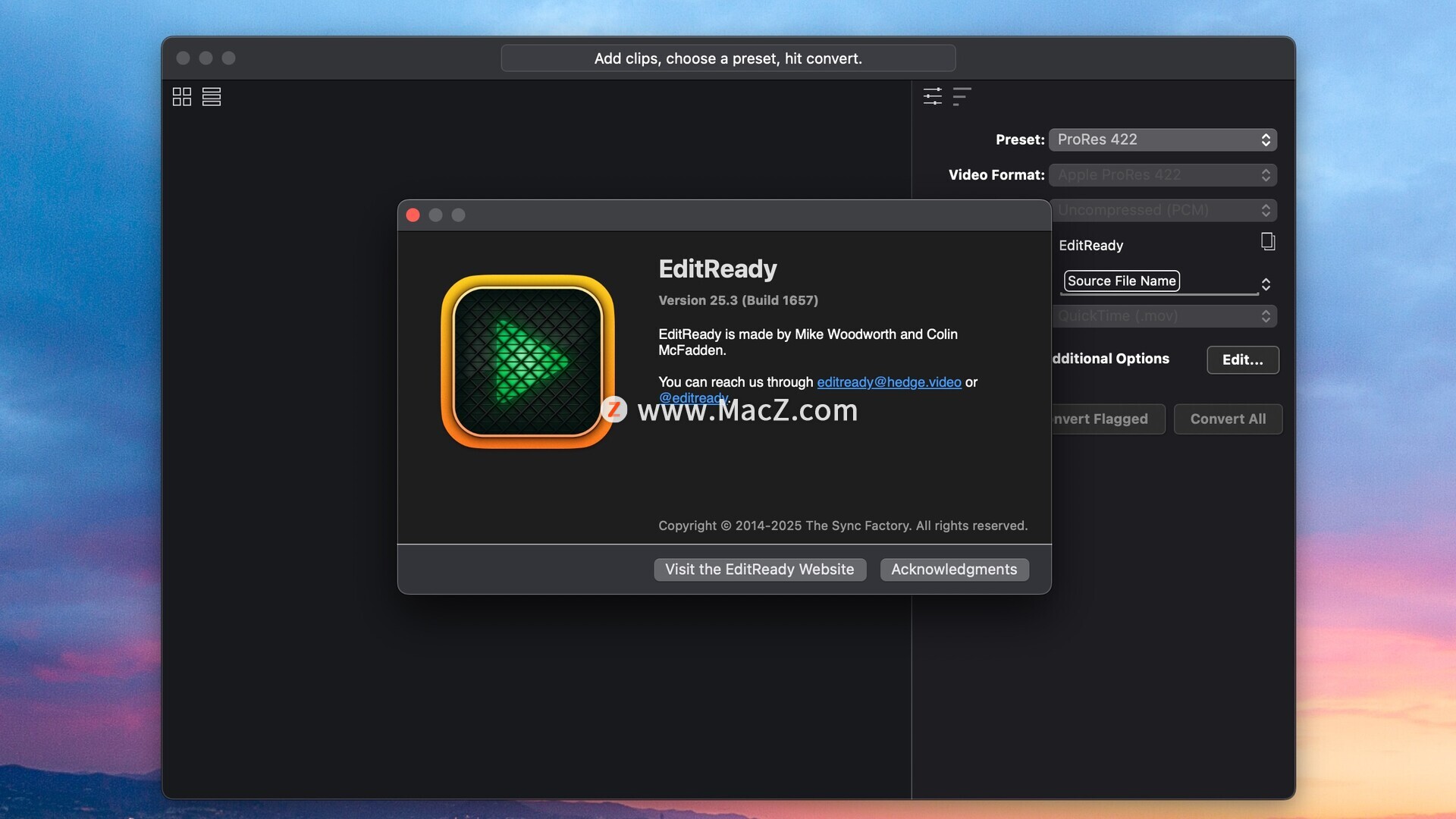Close the About EditReady window
Screen dimensions: 1456x819
[x=413, y=215]
